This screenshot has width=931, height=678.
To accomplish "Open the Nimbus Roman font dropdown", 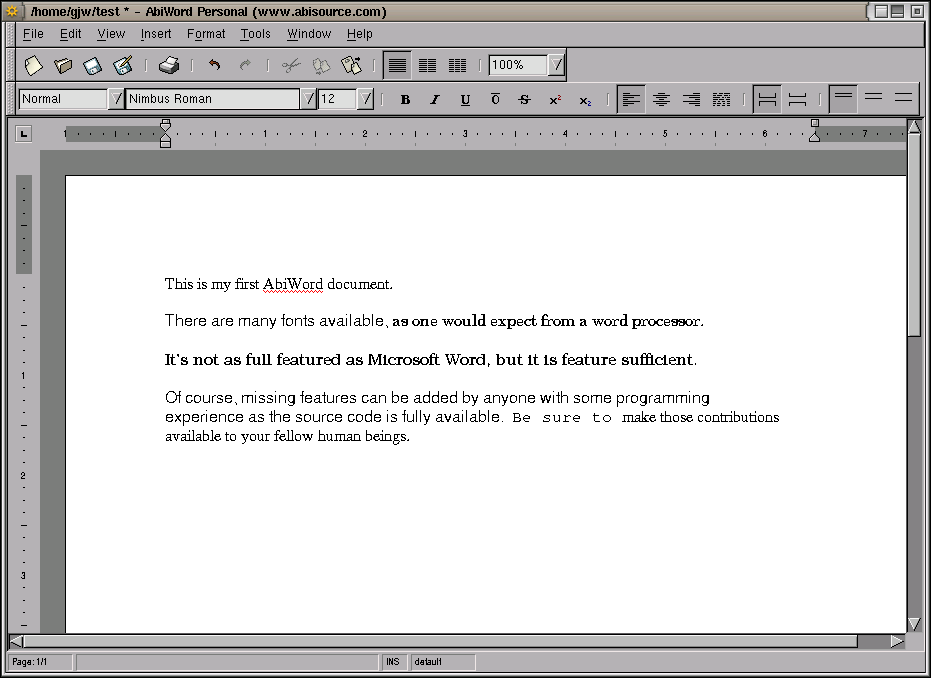I will 307,99.
